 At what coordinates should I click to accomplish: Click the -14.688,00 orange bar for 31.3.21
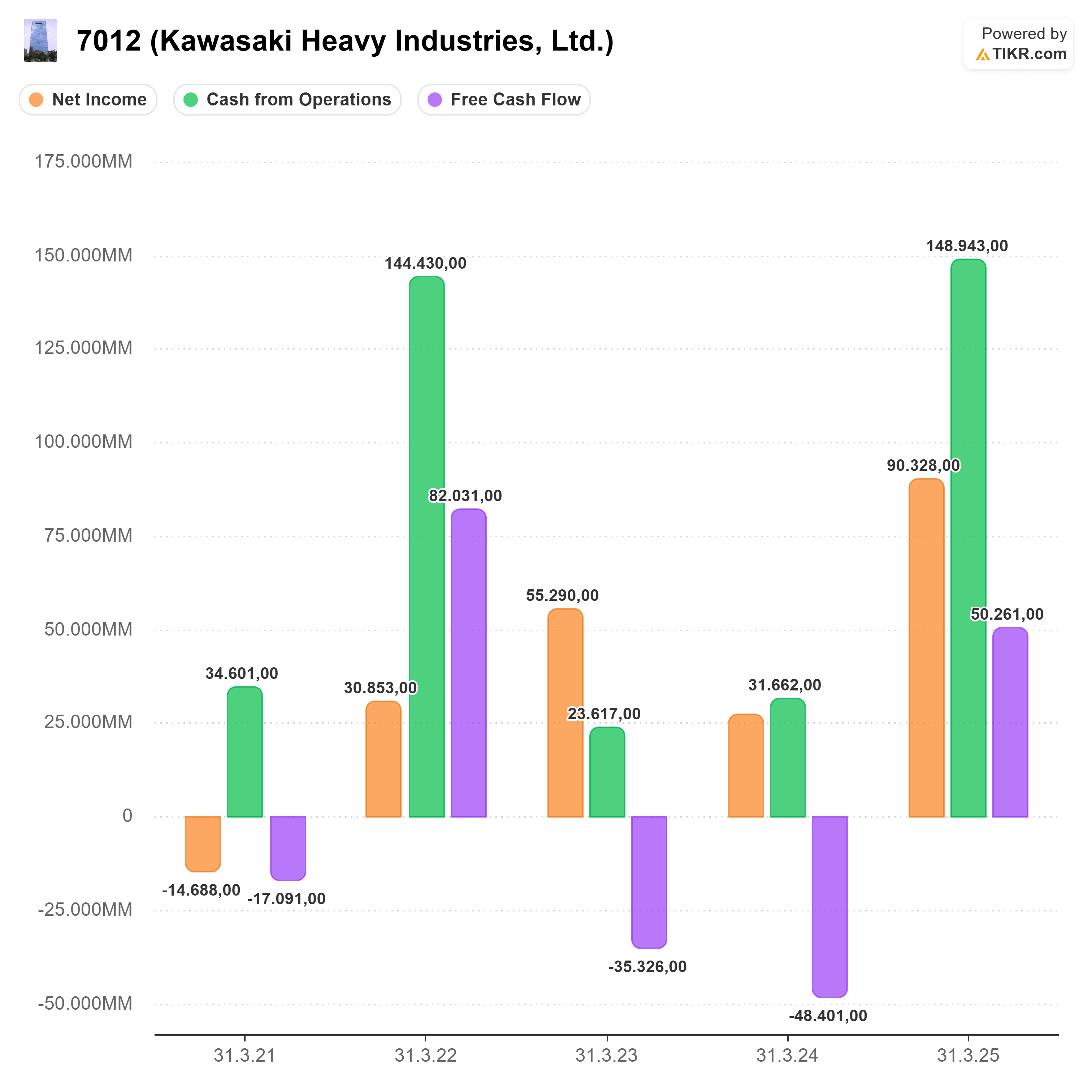point(203,843)
